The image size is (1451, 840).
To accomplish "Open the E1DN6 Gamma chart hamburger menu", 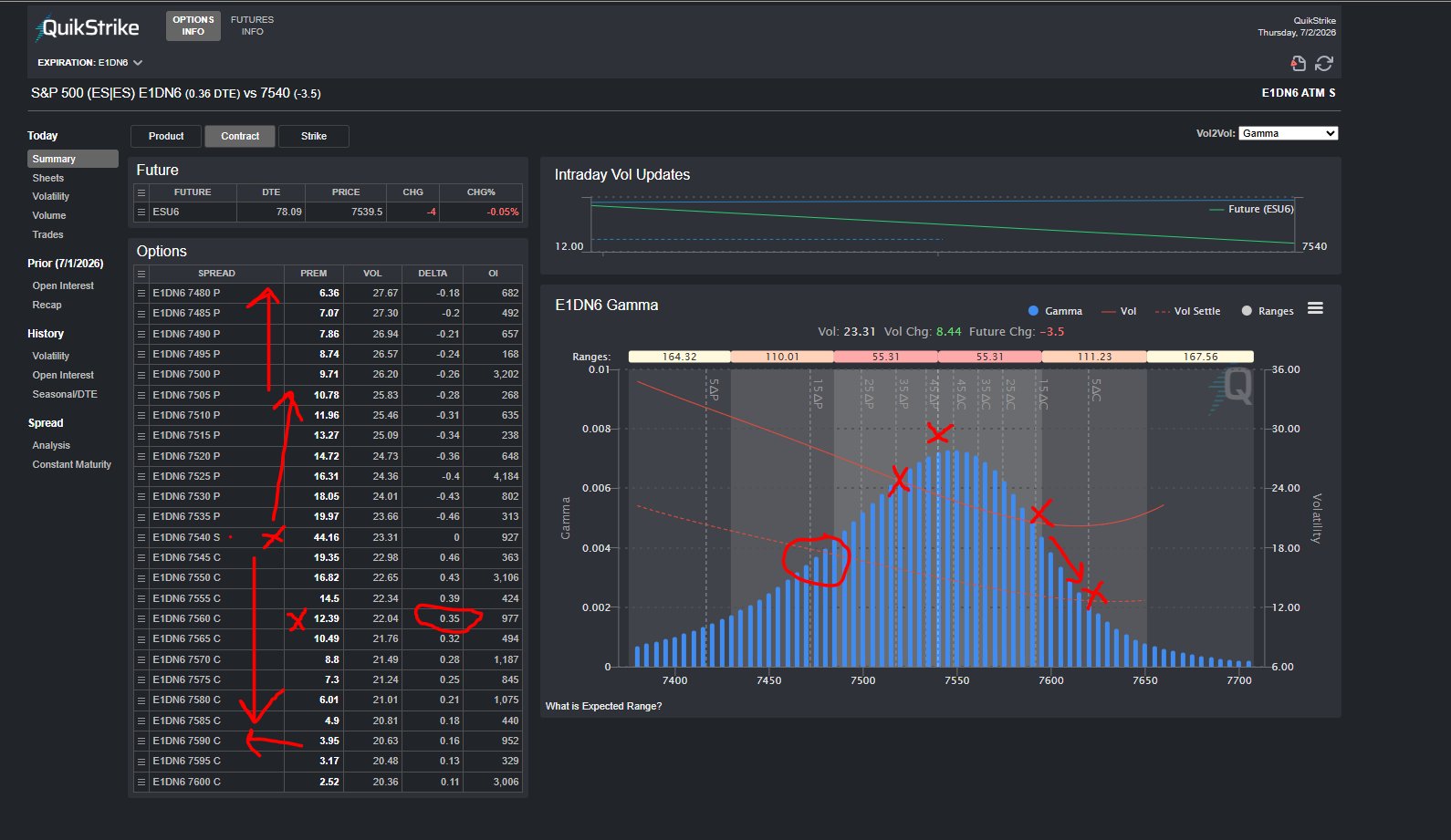I will [1315, 308].
